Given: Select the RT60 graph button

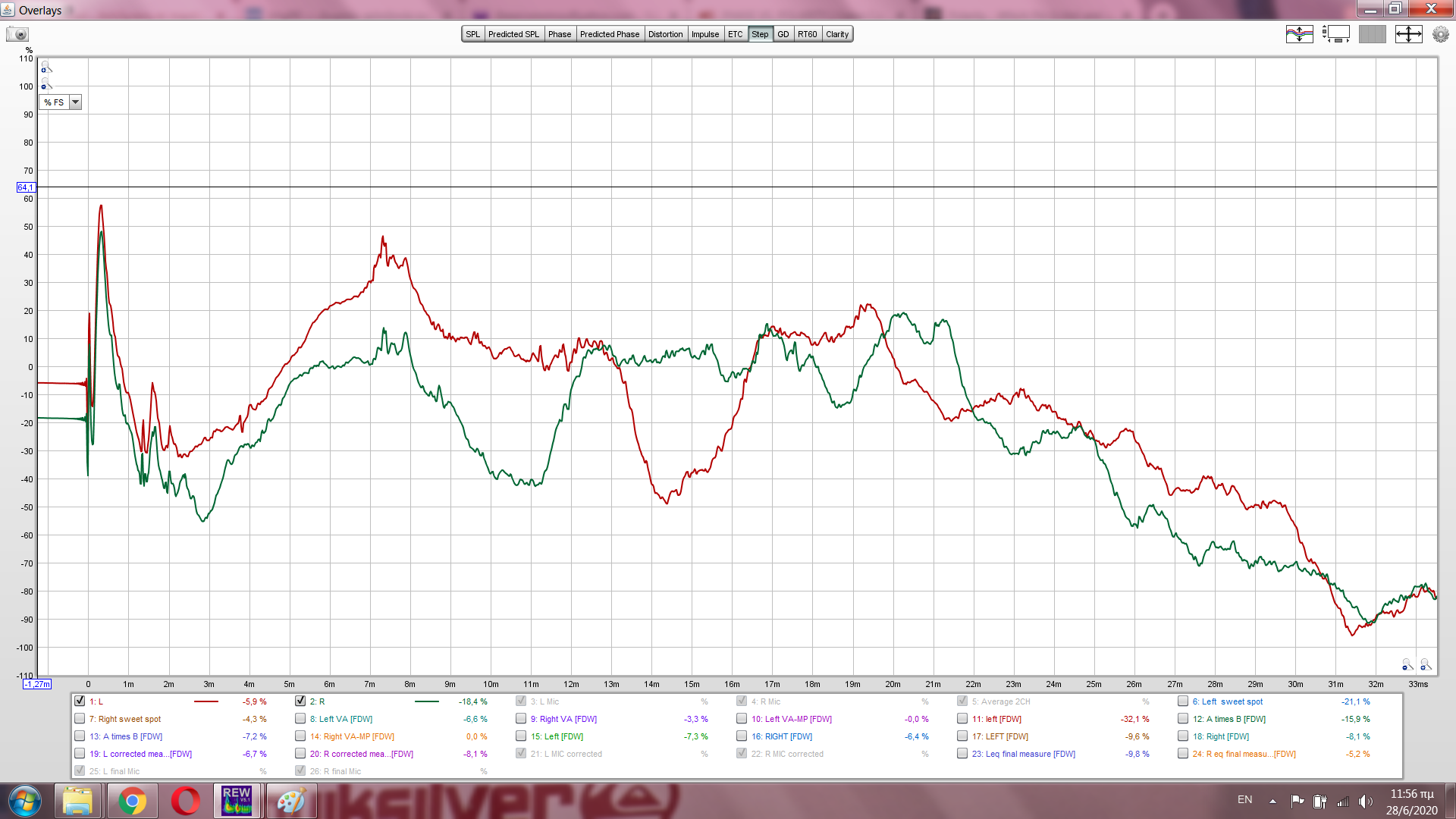Looking at the screenshot, I should (x=807, y=34).
